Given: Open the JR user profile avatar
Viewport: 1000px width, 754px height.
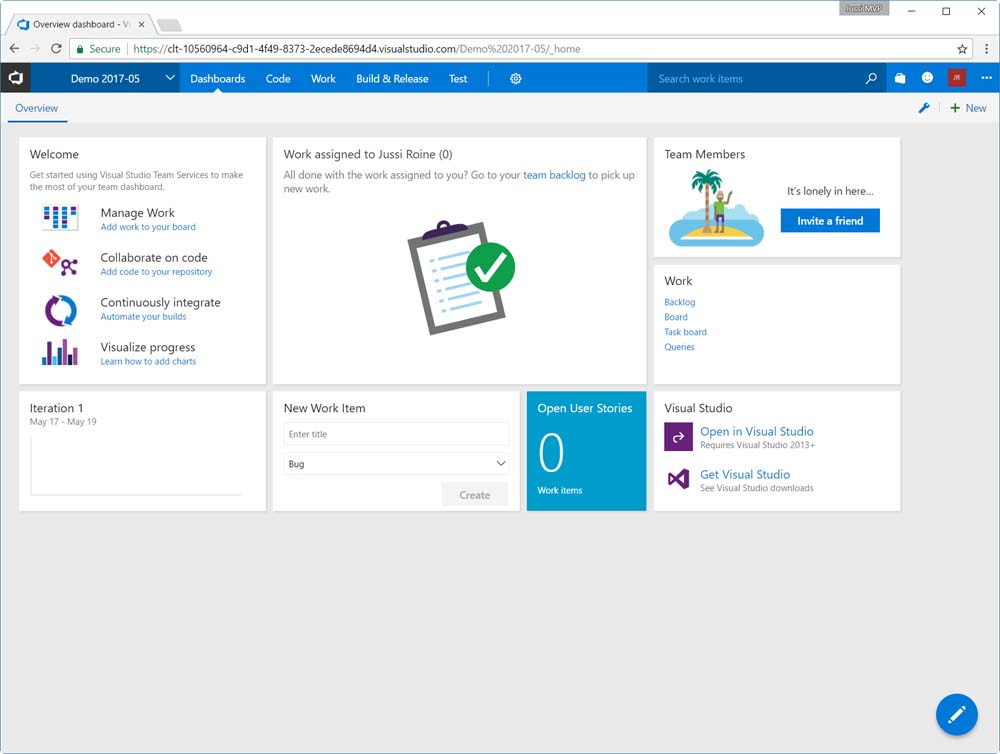Looking at the screenshot, I should [x=957, y=79].
